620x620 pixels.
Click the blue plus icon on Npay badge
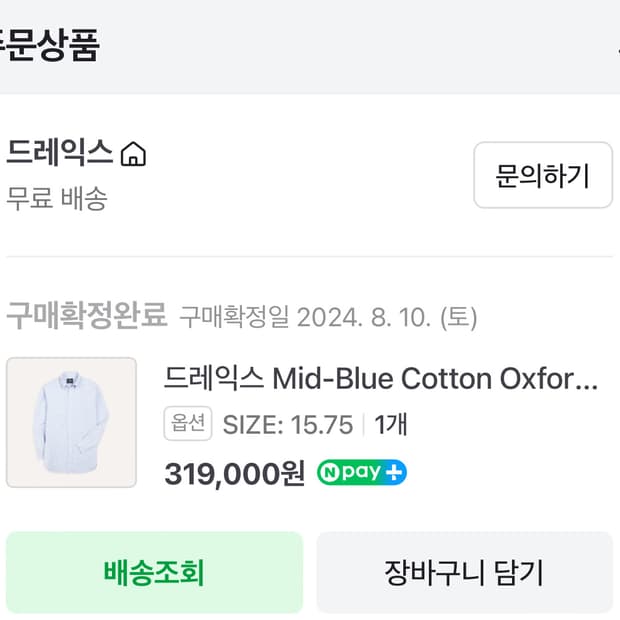[x=395, y=472]
